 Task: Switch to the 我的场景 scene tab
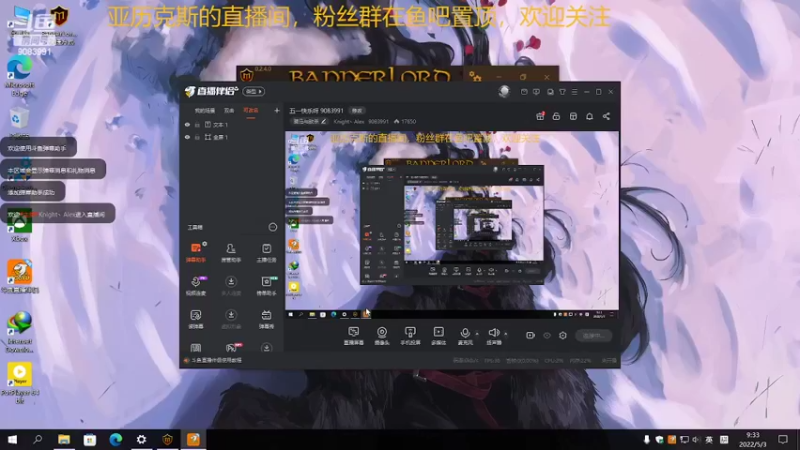[205, 110]
